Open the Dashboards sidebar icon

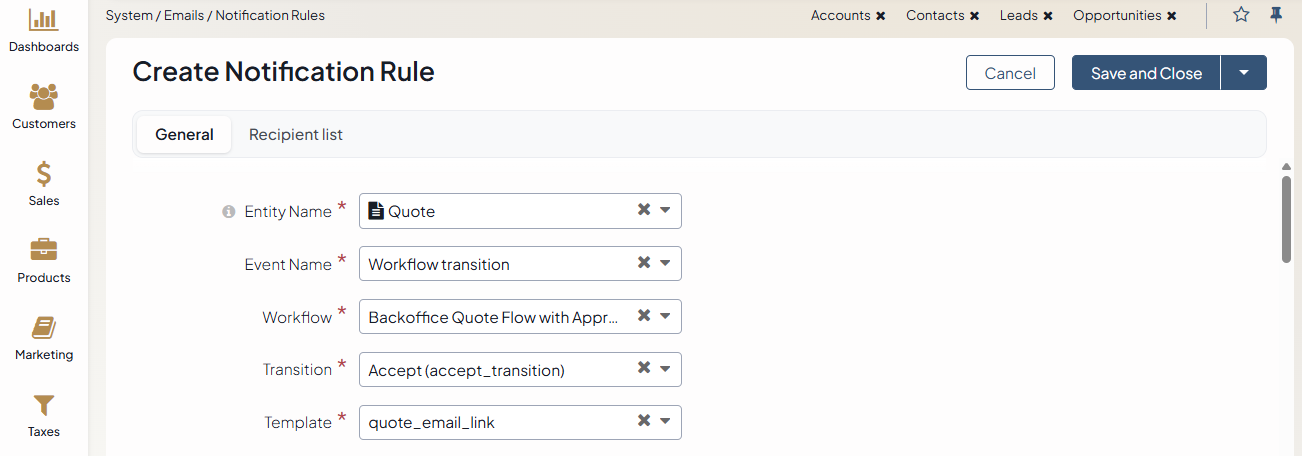pyautogui.click(x=43, y=20)
